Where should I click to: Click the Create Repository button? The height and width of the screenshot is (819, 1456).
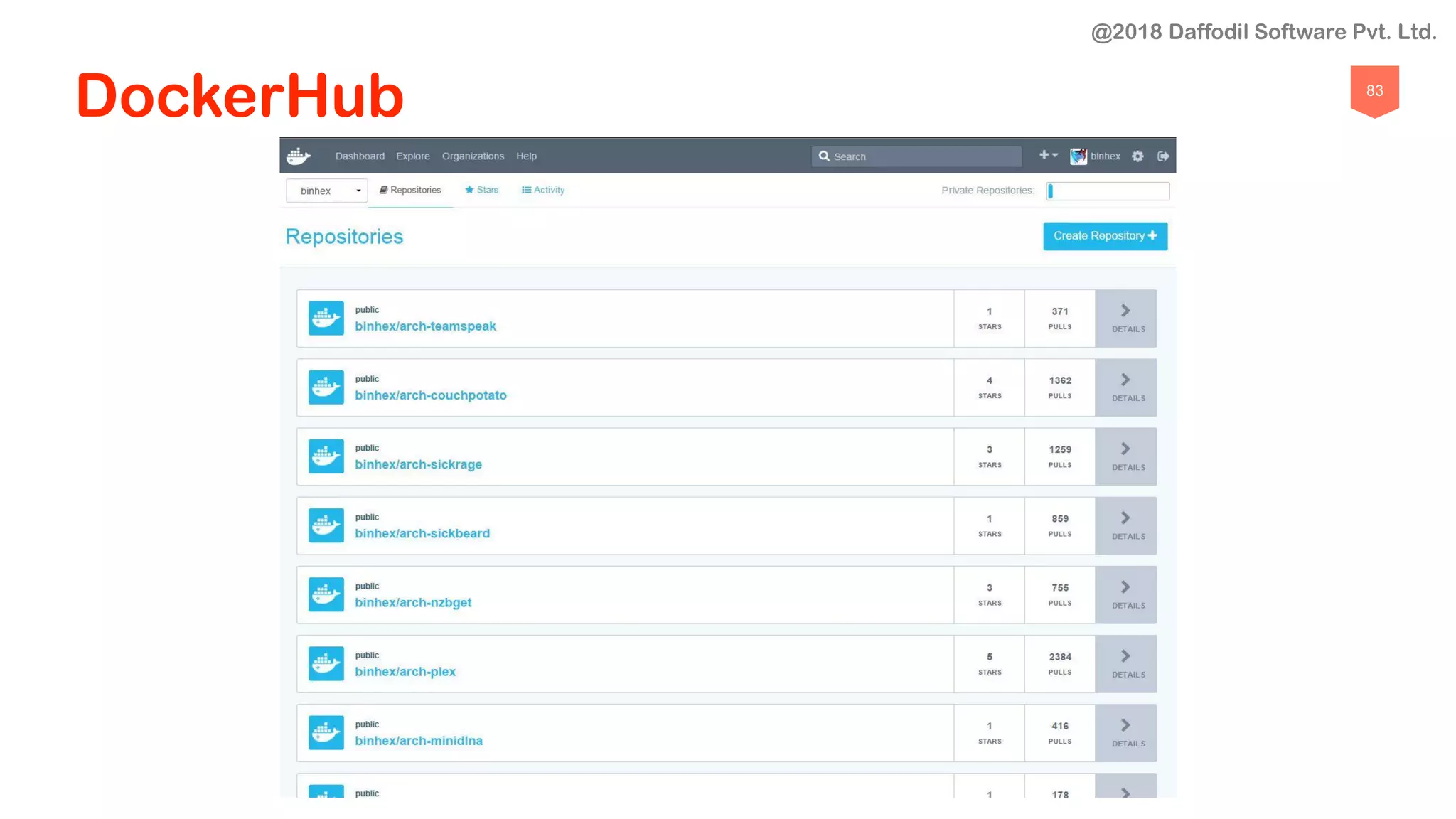pos(1105,236)
